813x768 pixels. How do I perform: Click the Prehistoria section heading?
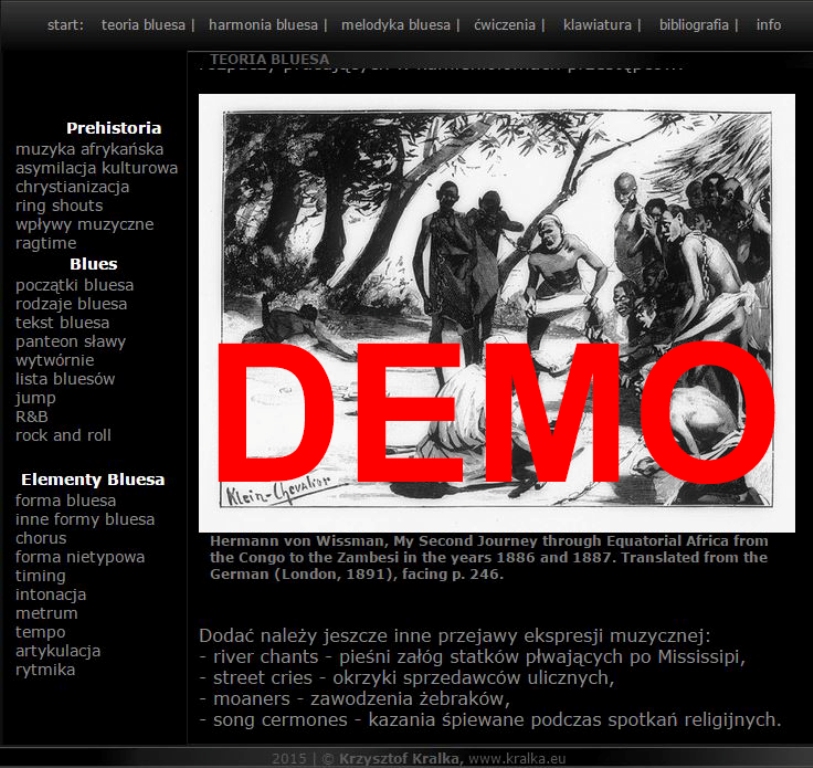114,128
